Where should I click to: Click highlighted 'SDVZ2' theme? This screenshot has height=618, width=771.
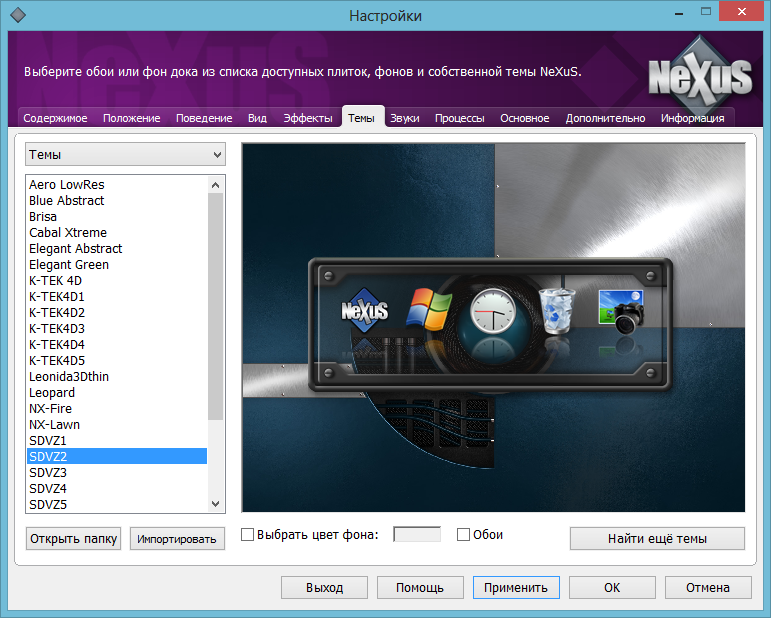click(x=117, y=456)
